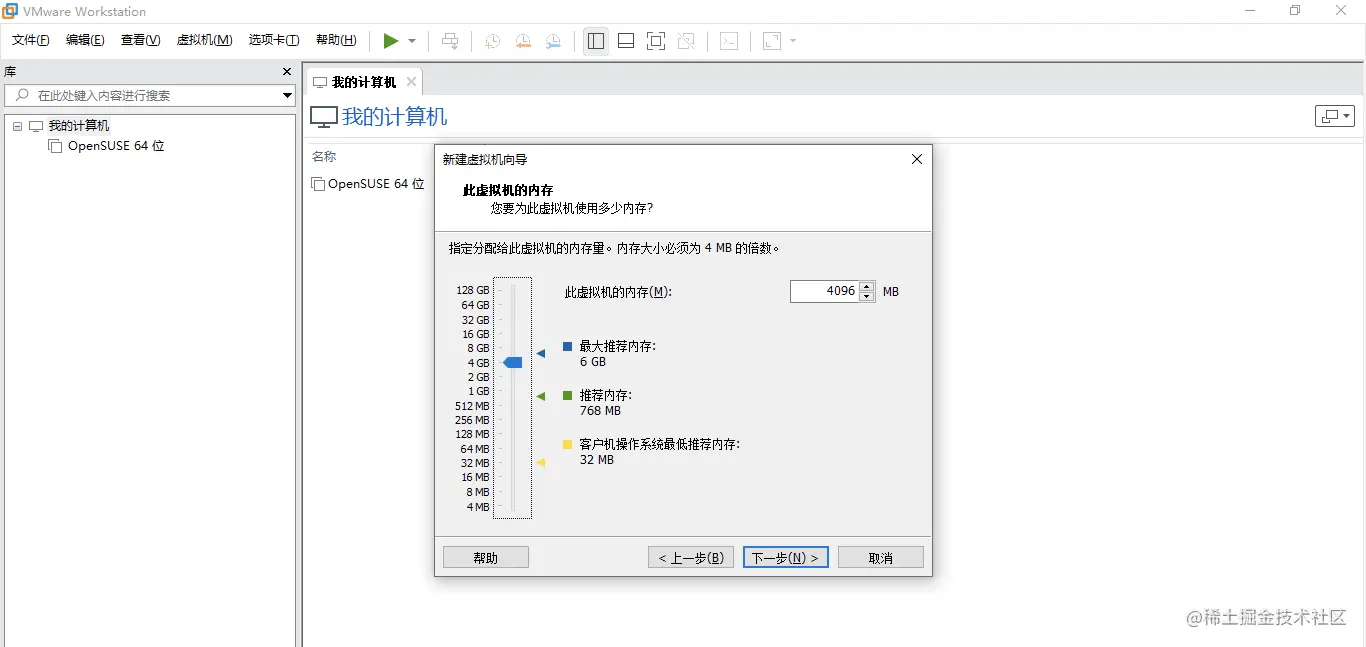Click the 256 MB slider scale label
1366x647 pixels.
(472, 420)
